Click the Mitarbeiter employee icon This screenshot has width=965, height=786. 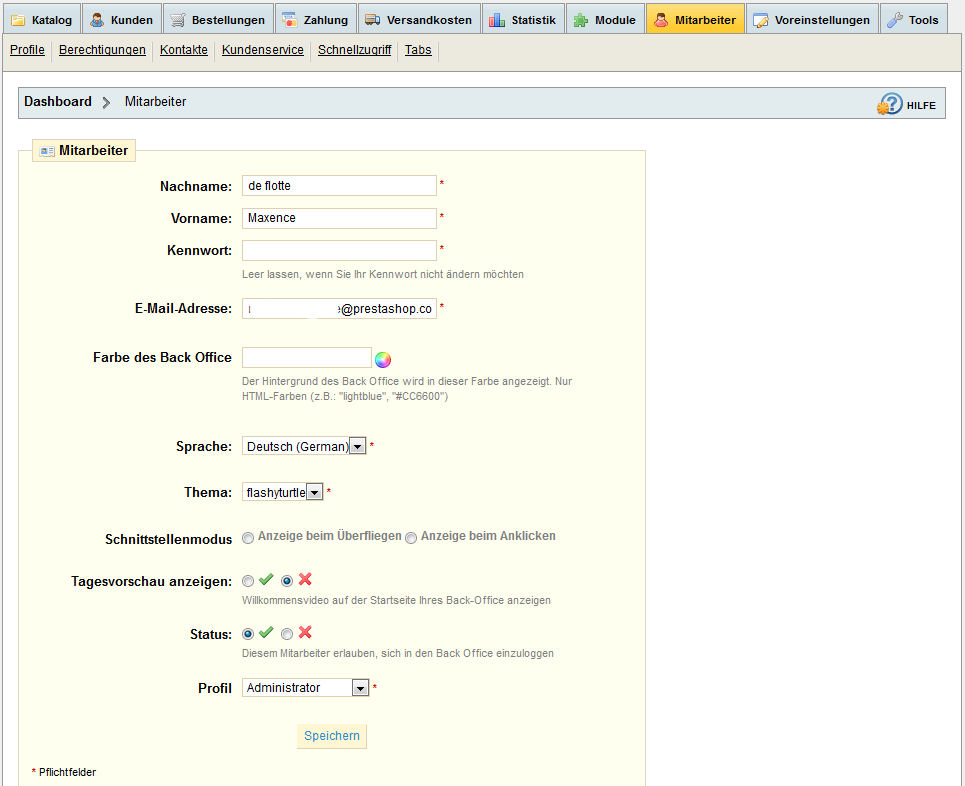(x=661, y=20)
